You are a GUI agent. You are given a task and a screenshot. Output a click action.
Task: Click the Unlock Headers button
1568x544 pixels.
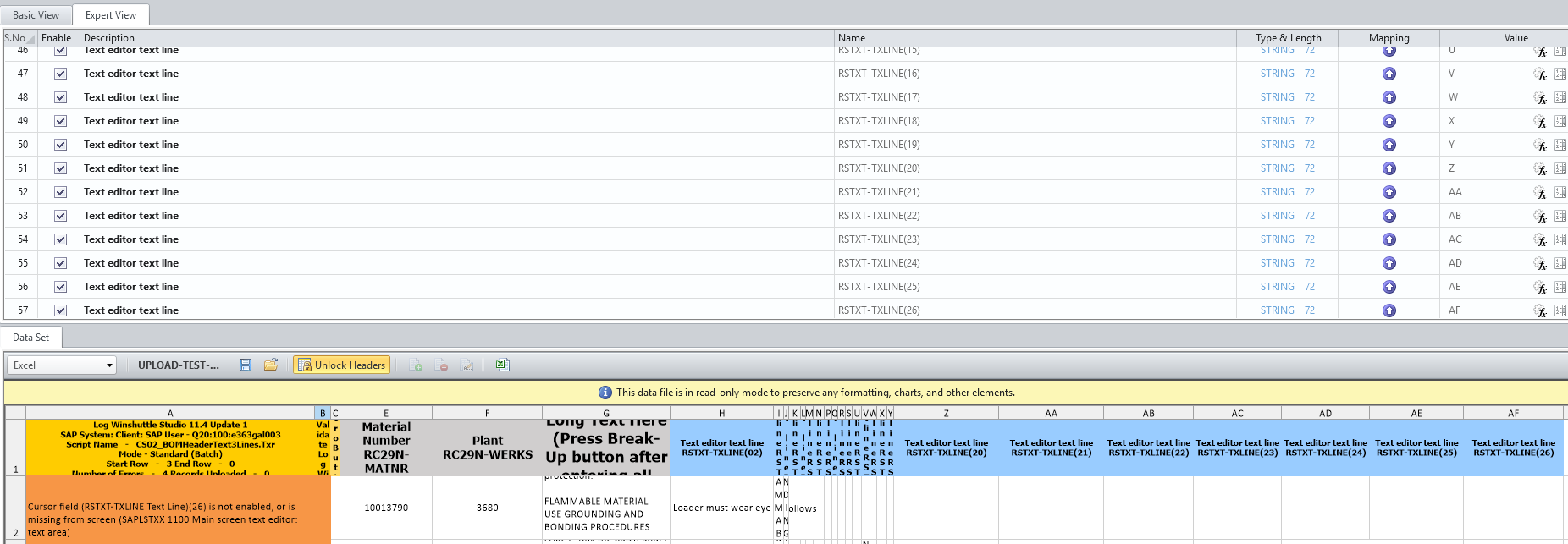coord(342,365)
